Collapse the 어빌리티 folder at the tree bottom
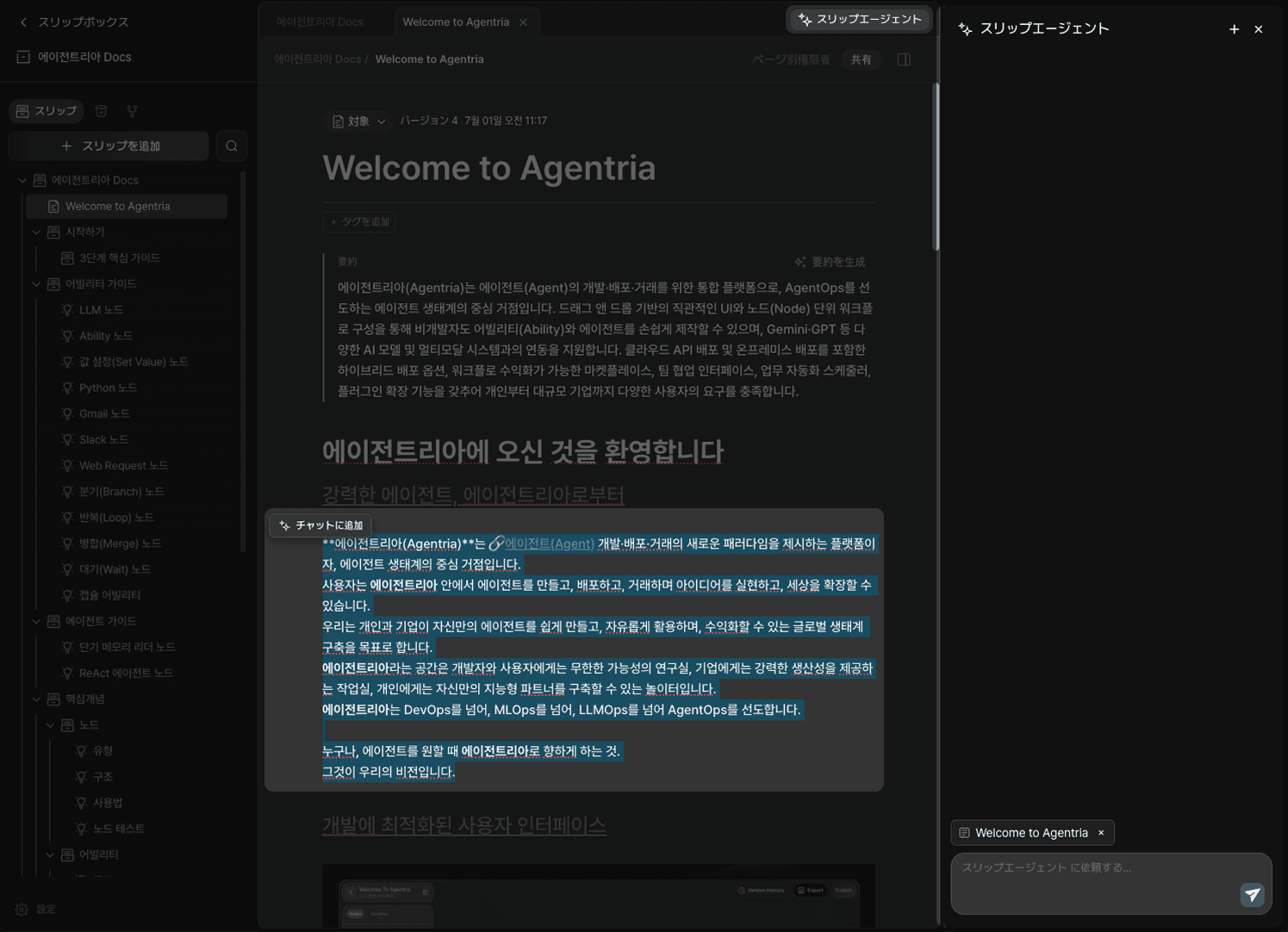Screen dimensions: 1288x932 50,854
